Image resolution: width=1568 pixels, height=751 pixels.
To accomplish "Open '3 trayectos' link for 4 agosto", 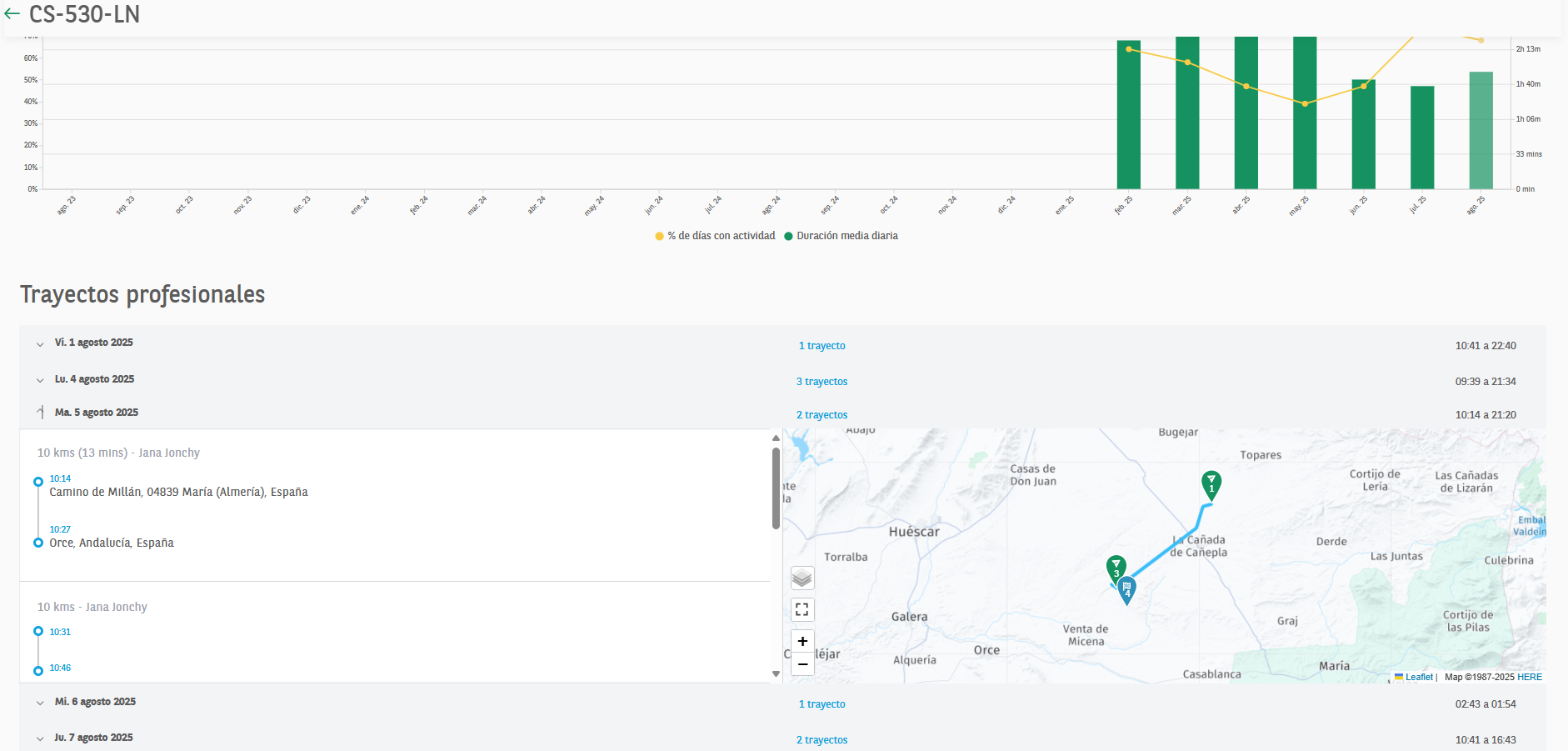I will (821, 382).
